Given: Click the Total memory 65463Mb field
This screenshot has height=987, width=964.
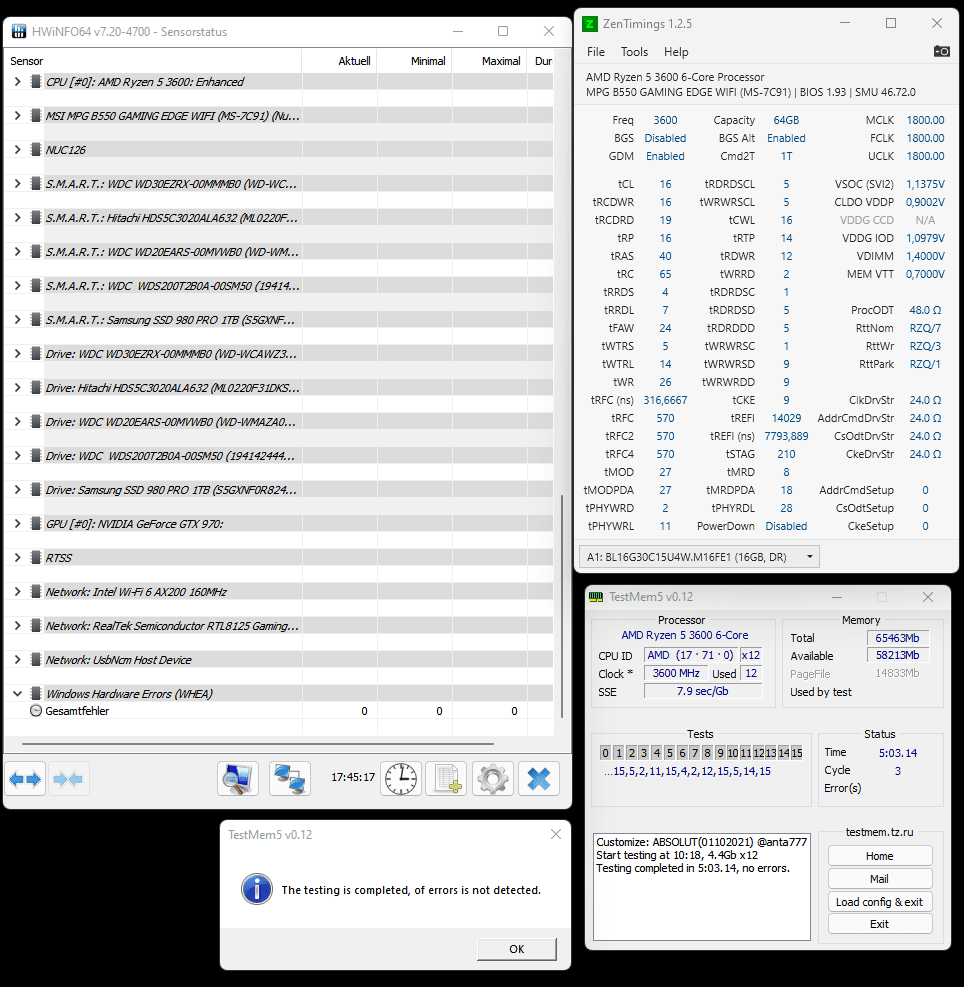Looking at the screenshot, I should (897, 638).
